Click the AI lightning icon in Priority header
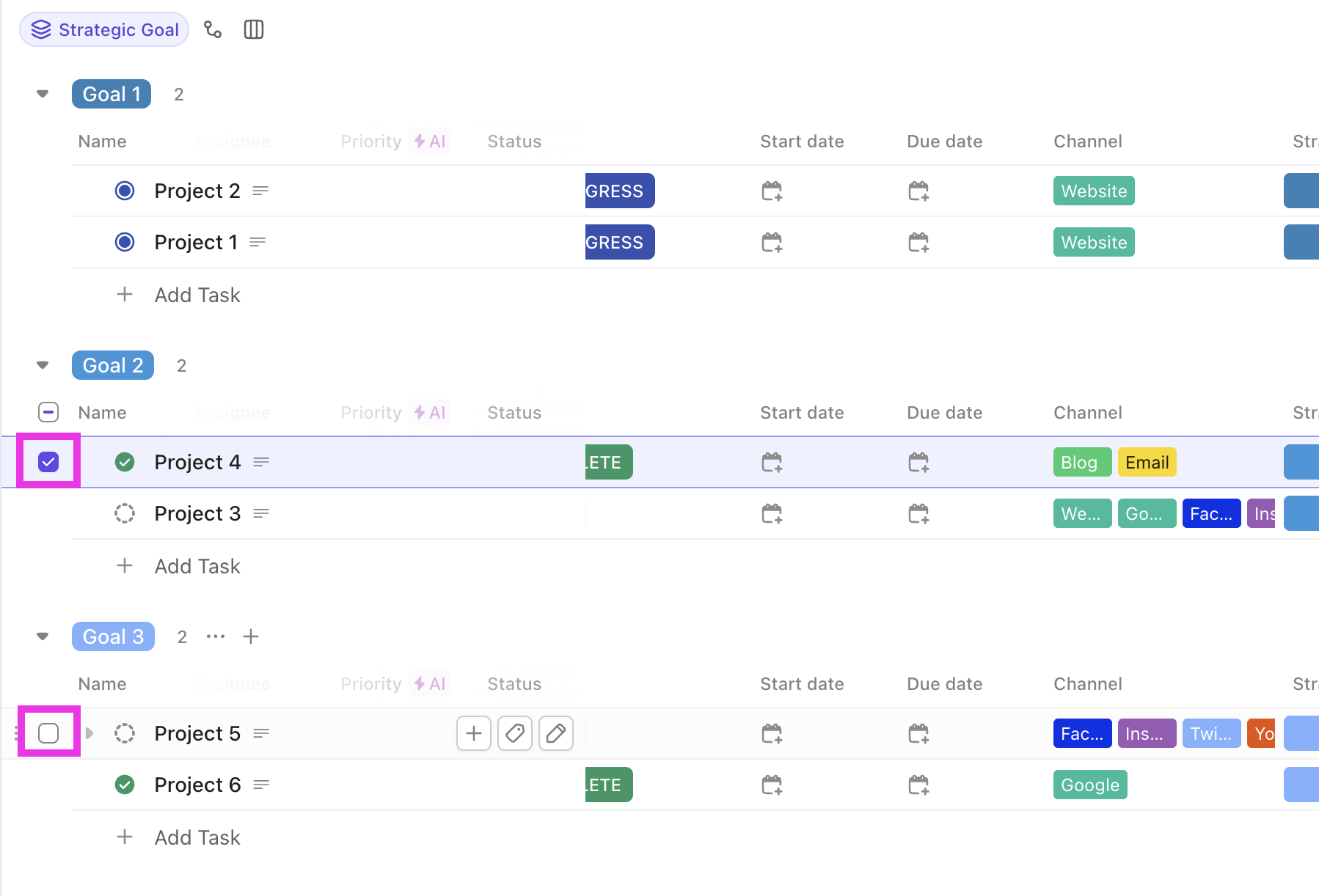 tap(431, 141)
